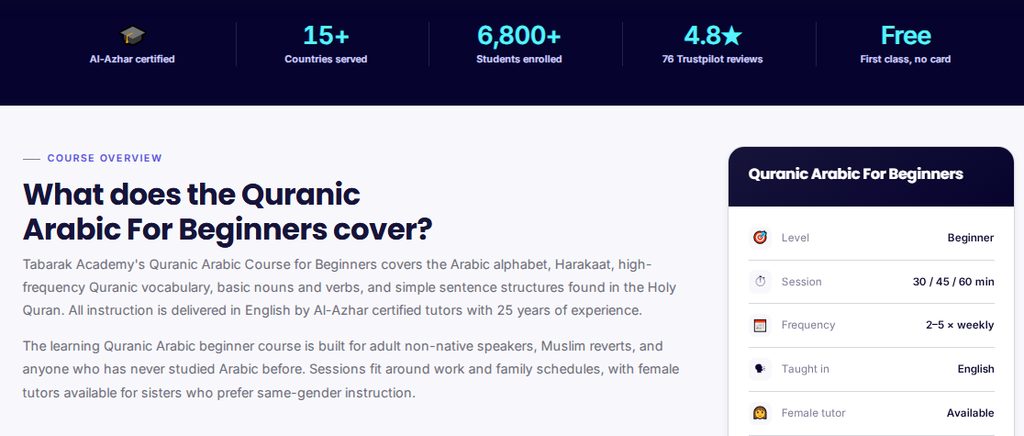Click the "Frequency" row label

click(x=808, y=325)
